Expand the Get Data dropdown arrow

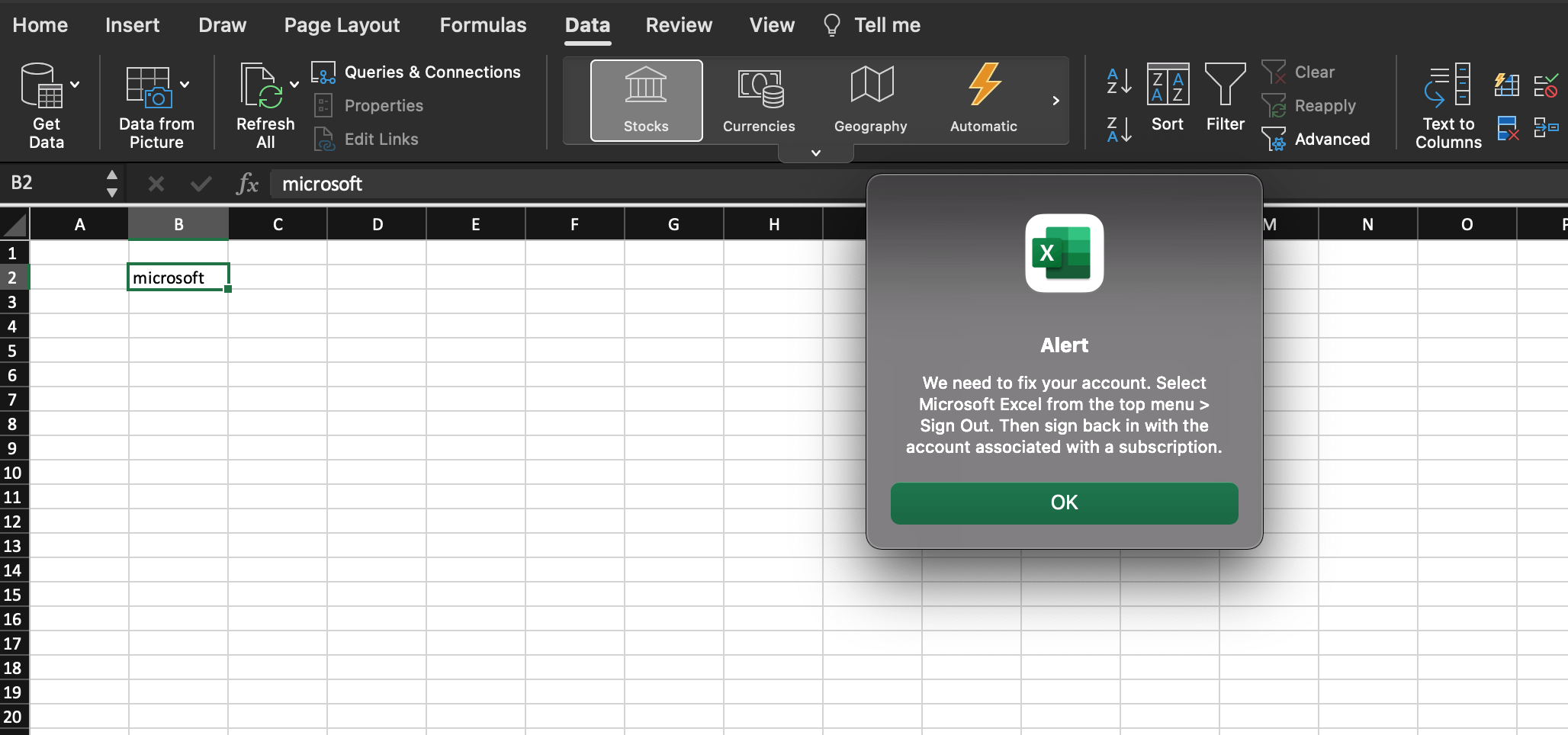75,85
